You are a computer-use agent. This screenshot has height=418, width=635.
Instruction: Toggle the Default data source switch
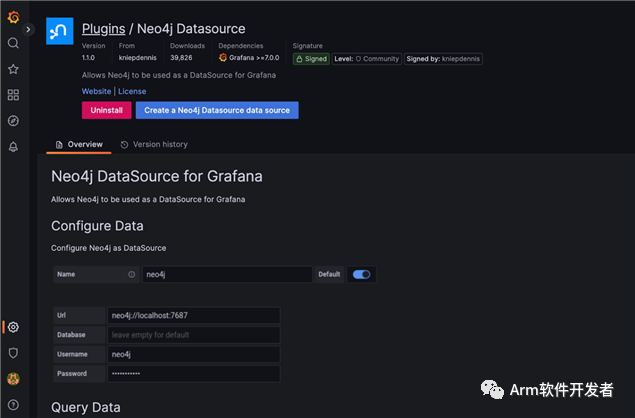361,274
